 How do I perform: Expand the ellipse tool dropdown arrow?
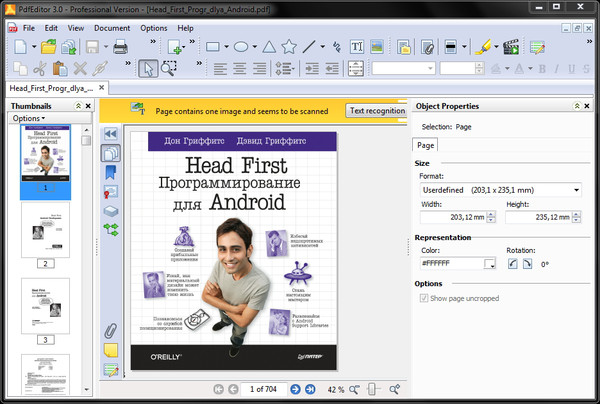click(x=254, y=47)
